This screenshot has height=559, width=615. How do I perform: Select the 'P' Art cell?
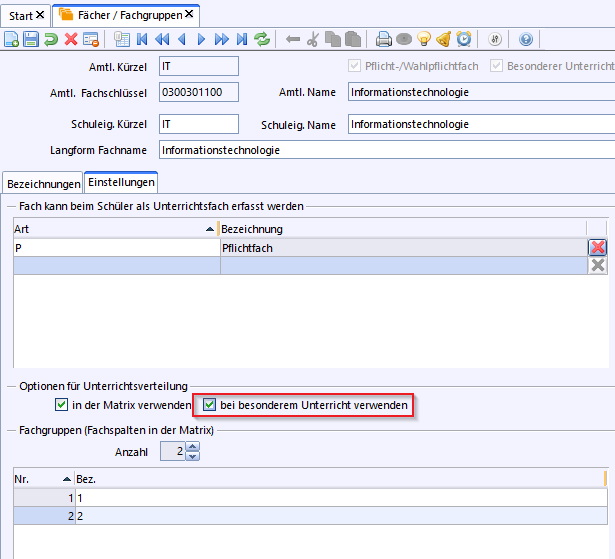pyautogui.click(x=117, y=248)
